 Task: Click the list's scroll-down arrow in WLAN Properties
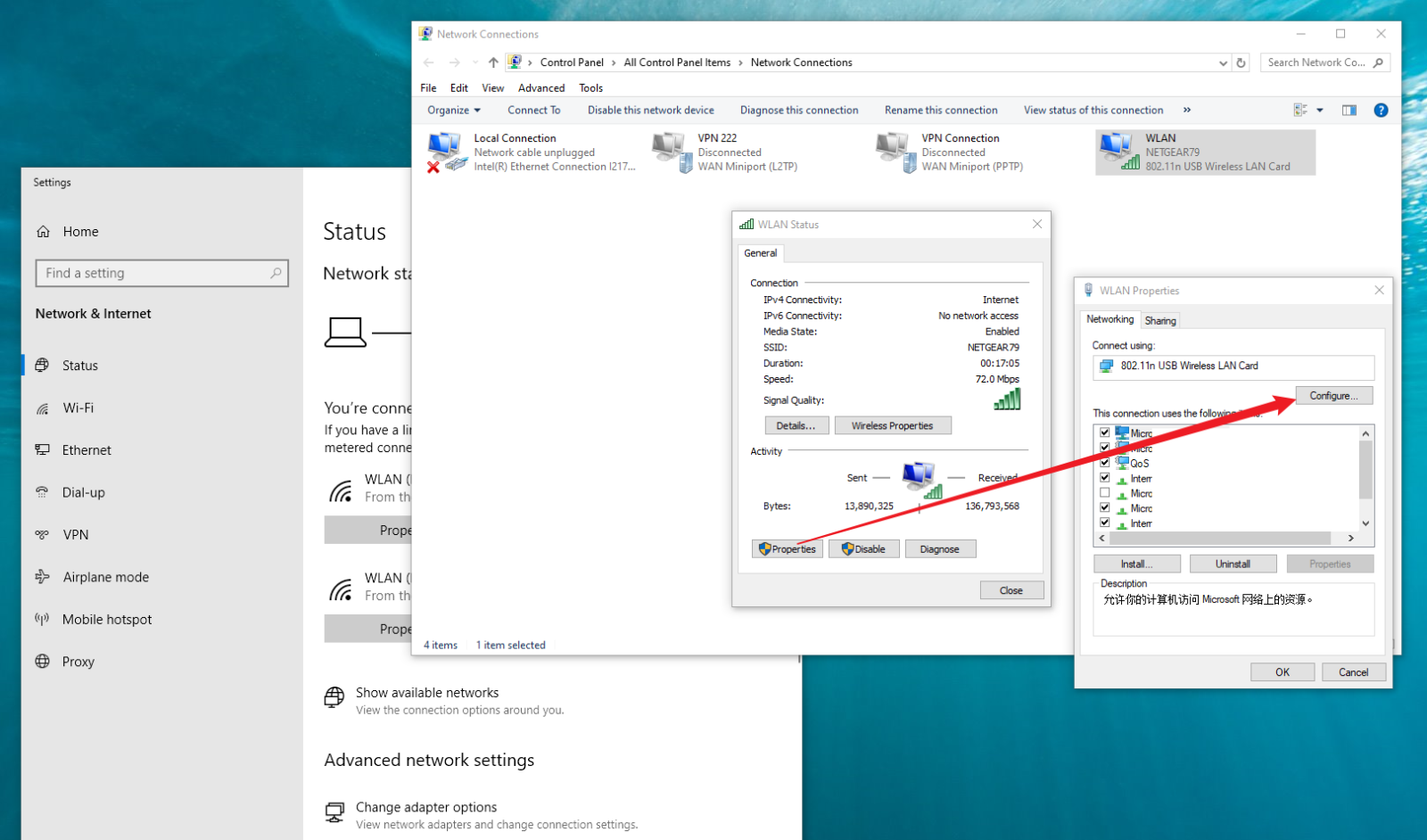click(1365, 523)
